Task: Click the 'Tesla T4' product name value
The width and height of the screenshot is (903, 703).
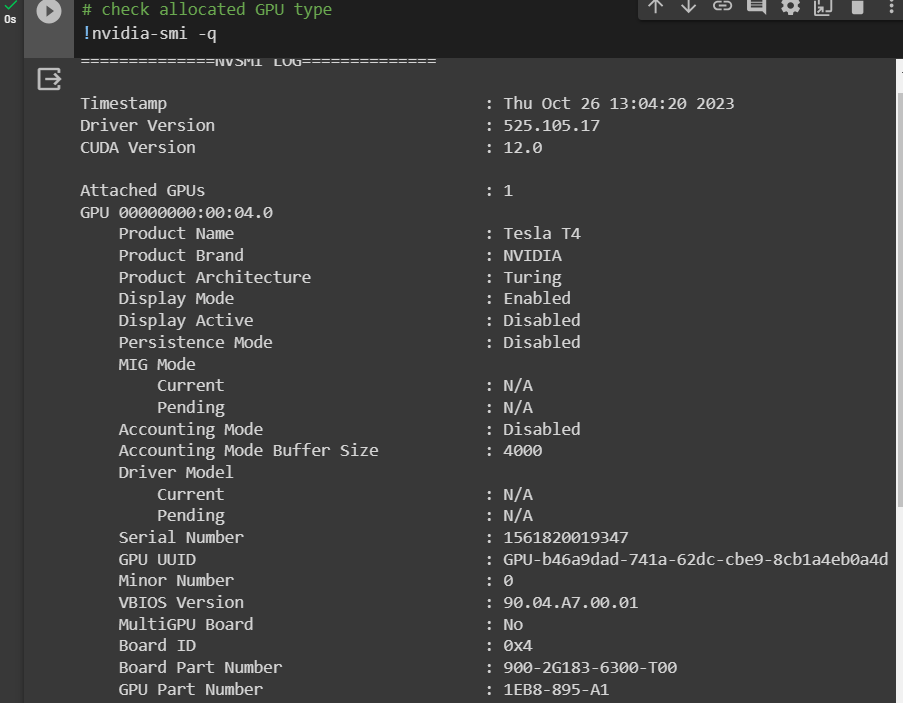Action: [x=542, y=233]
